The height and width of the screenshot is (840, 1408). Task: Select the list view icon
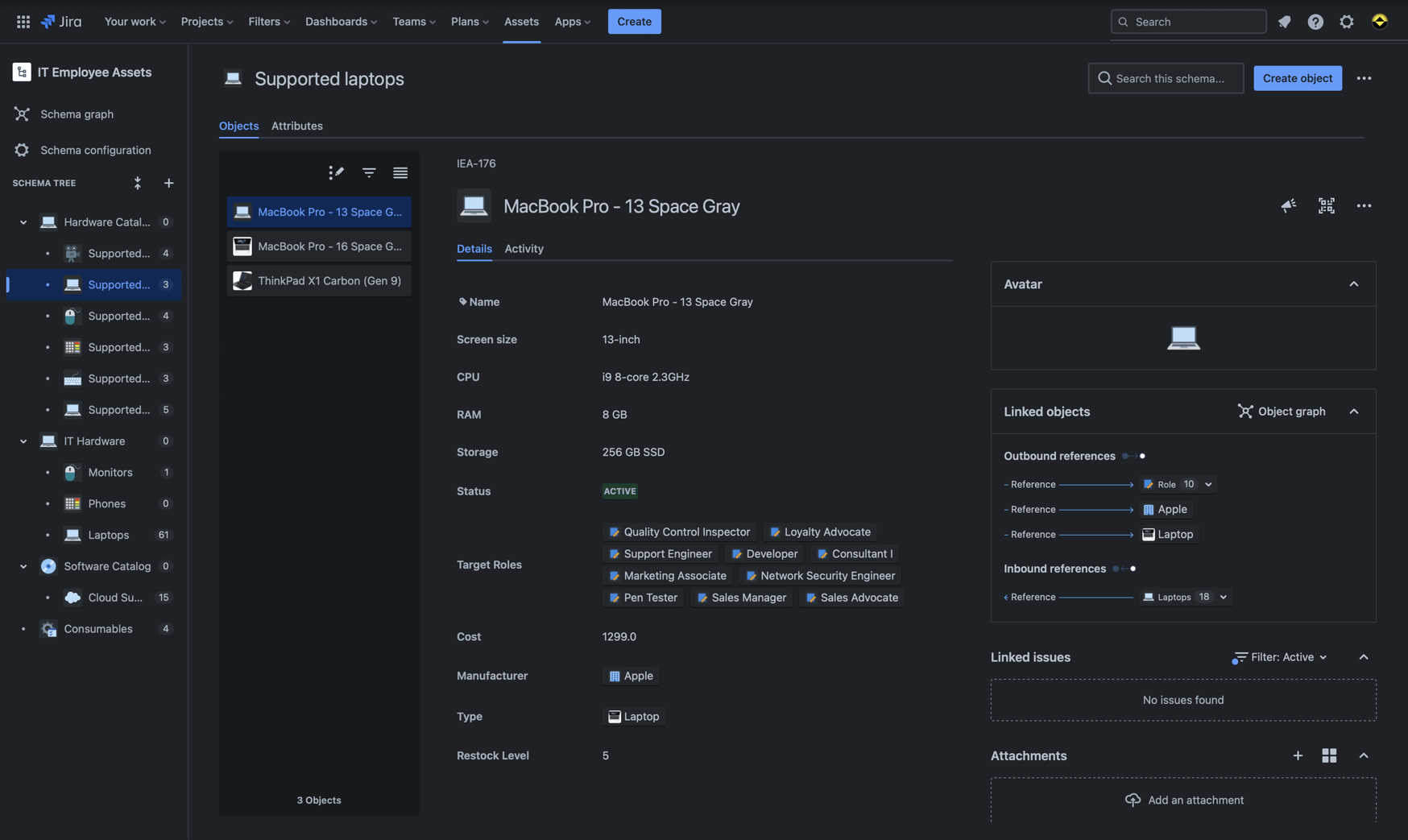tap(400, 172)
